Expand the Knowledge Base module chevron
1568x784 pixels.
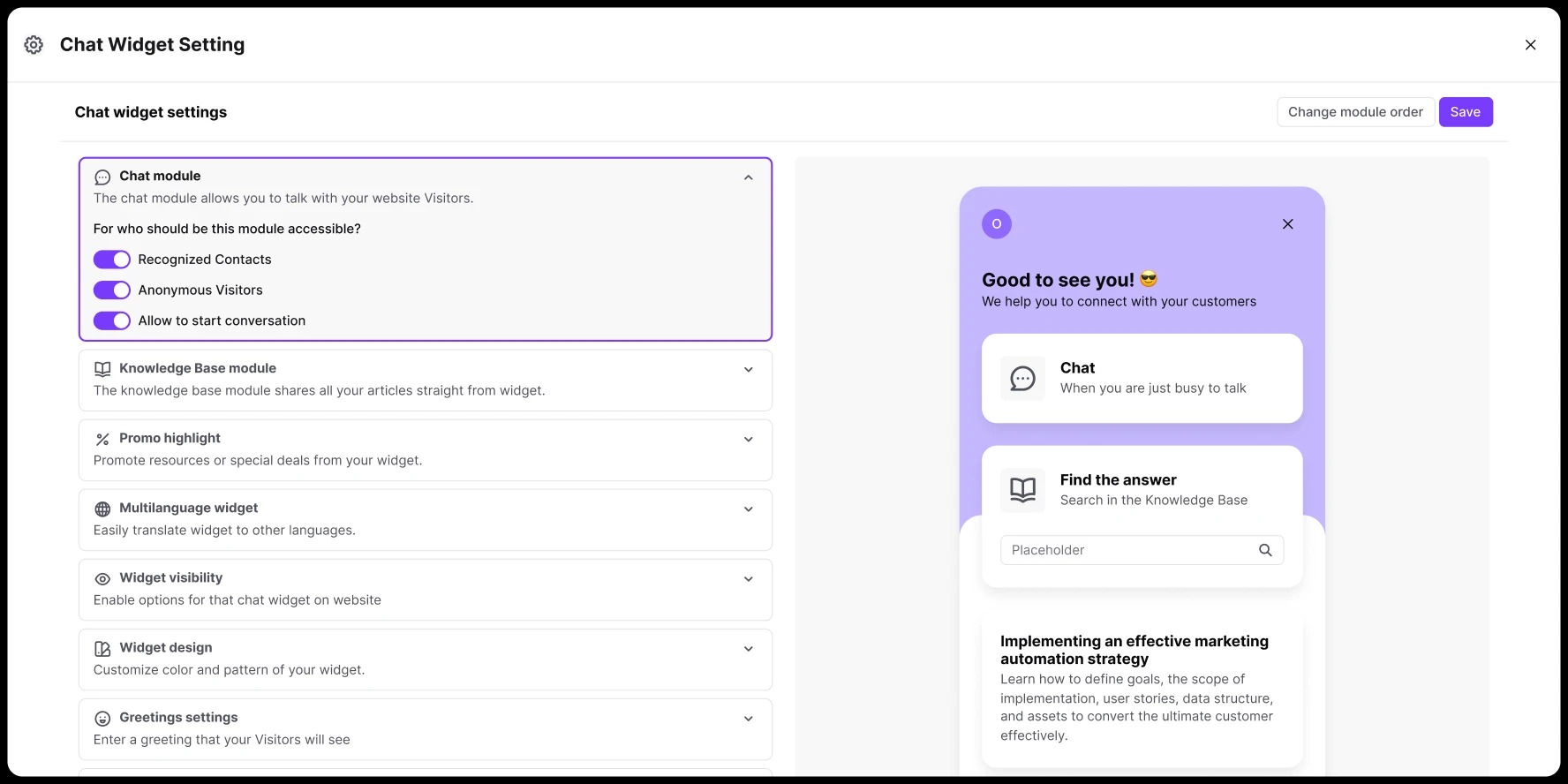[x=749, y=370]
